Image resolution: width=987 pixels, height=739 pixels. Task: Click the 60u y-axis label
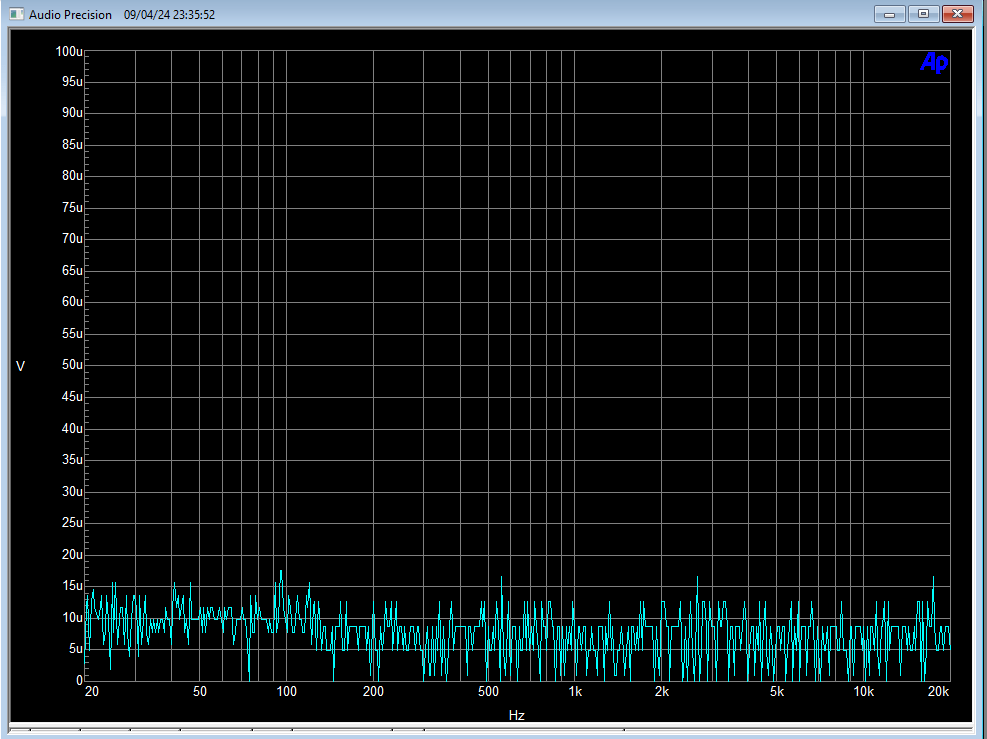[72, 302]
